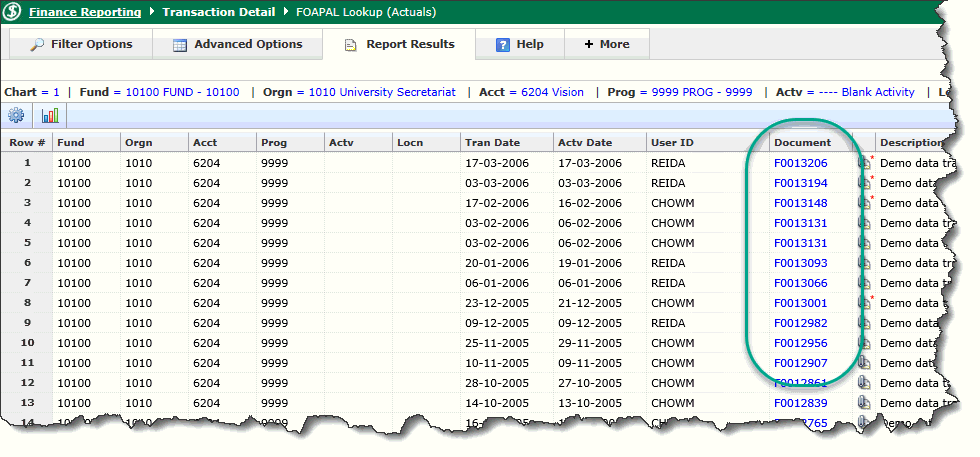
Task: Click attachment icon next to F0012839
Action: tap(864, 402)
